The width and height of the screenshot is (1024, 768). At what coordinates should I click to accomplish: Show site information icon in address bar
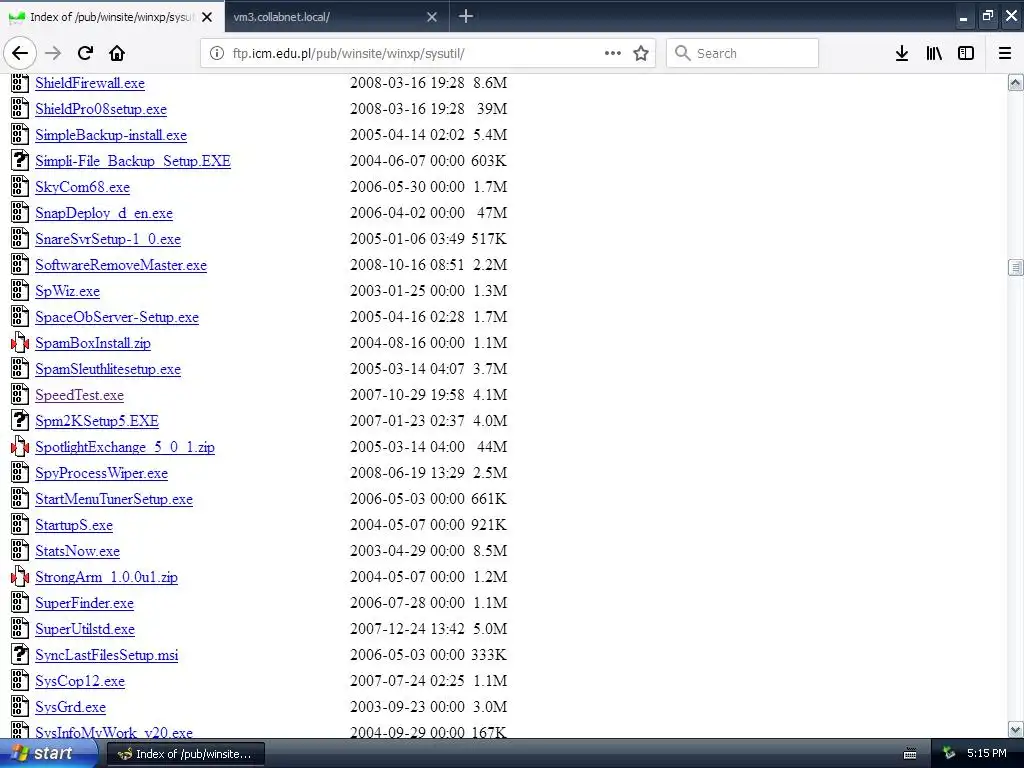click(x=217, y=53)
